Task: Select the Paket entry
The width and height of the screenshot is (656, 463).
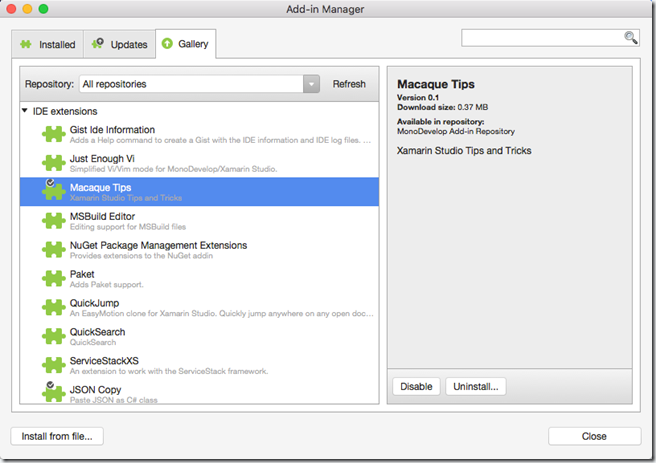Action: point(199,279)
